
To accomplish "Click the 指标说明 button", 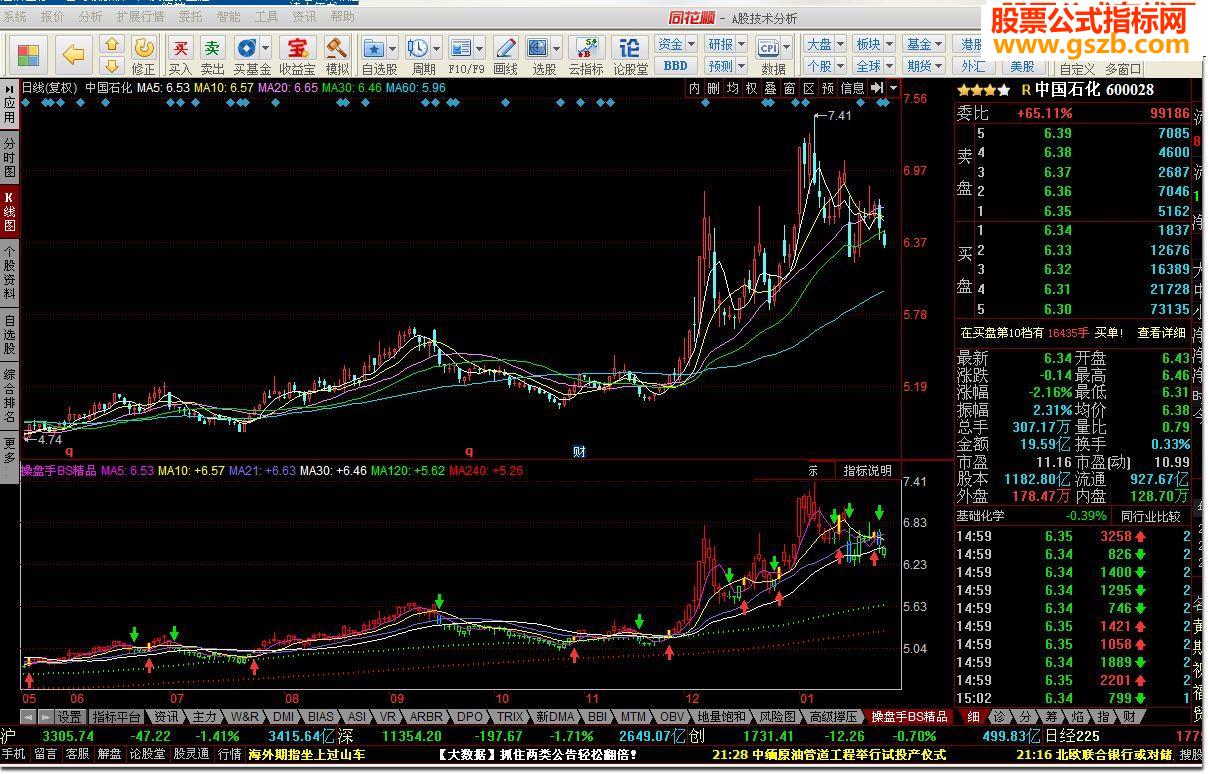I will [867, 470].
